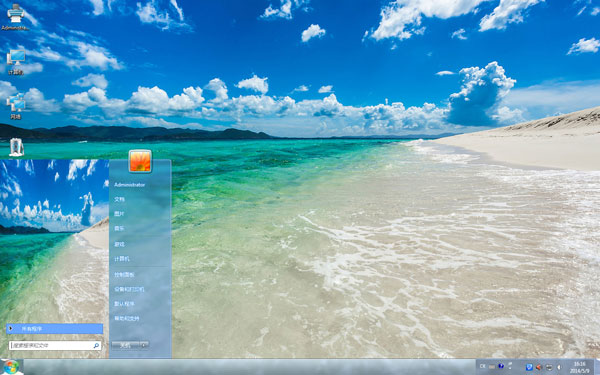Open 文档 (Documents) in Start menu
This screenshot has height=375, width=600.
(x=119, y=199)
